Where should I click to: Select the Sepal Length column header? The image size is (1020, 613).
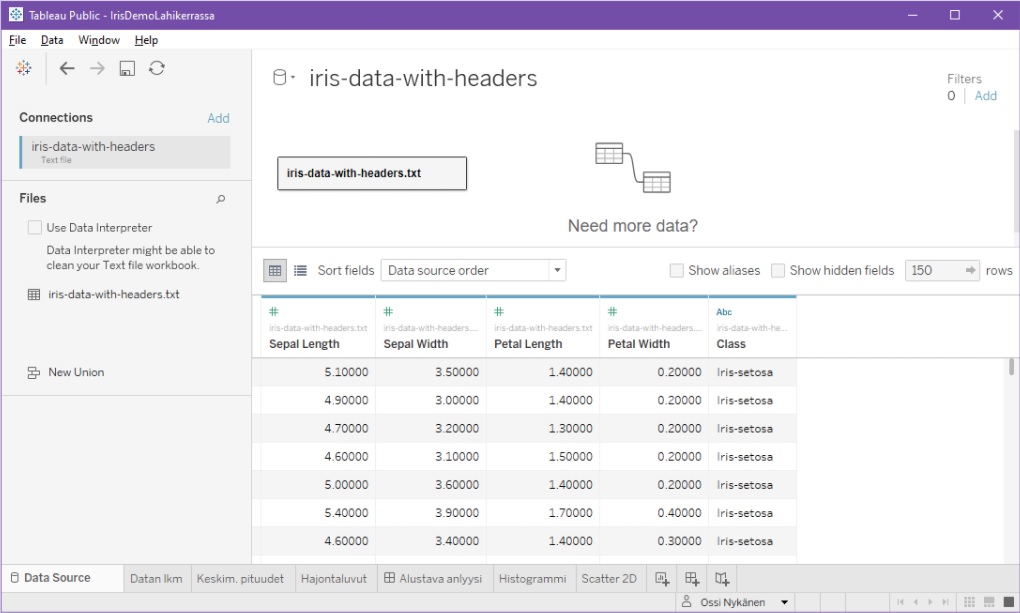point(318,326)
